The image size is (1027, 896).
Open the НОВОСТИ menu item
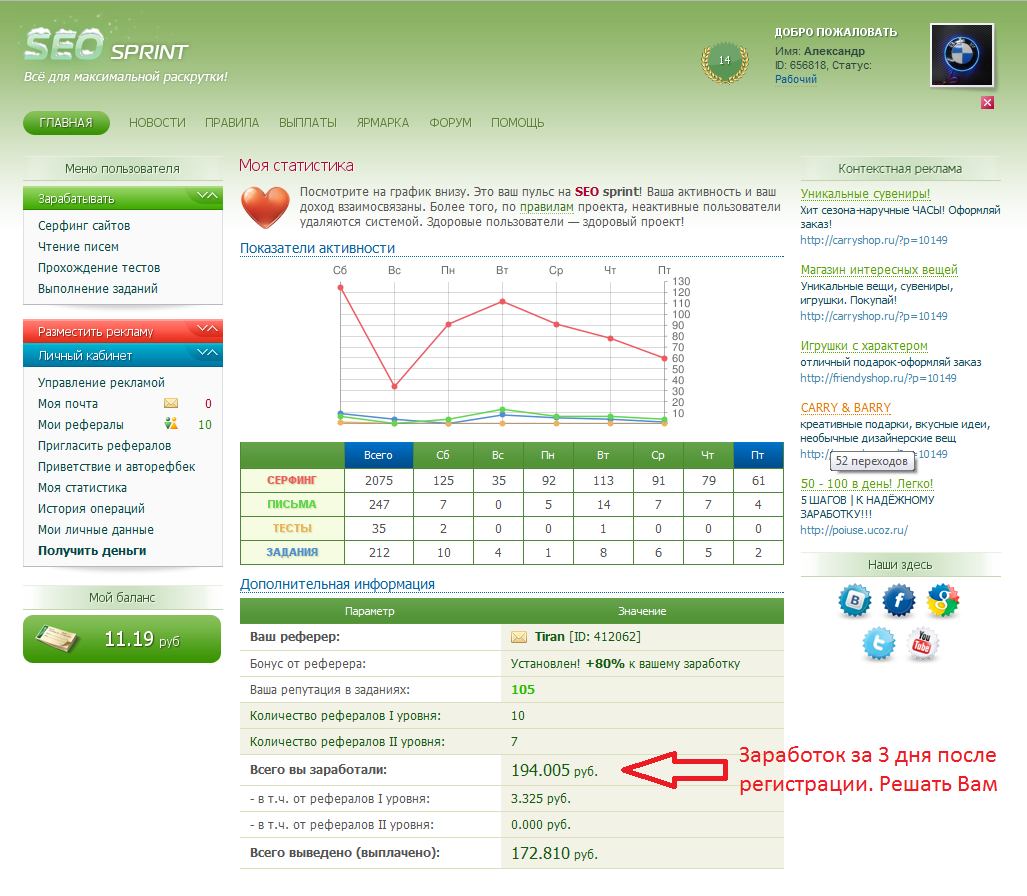pyautogui.click(x=157, y=122)
